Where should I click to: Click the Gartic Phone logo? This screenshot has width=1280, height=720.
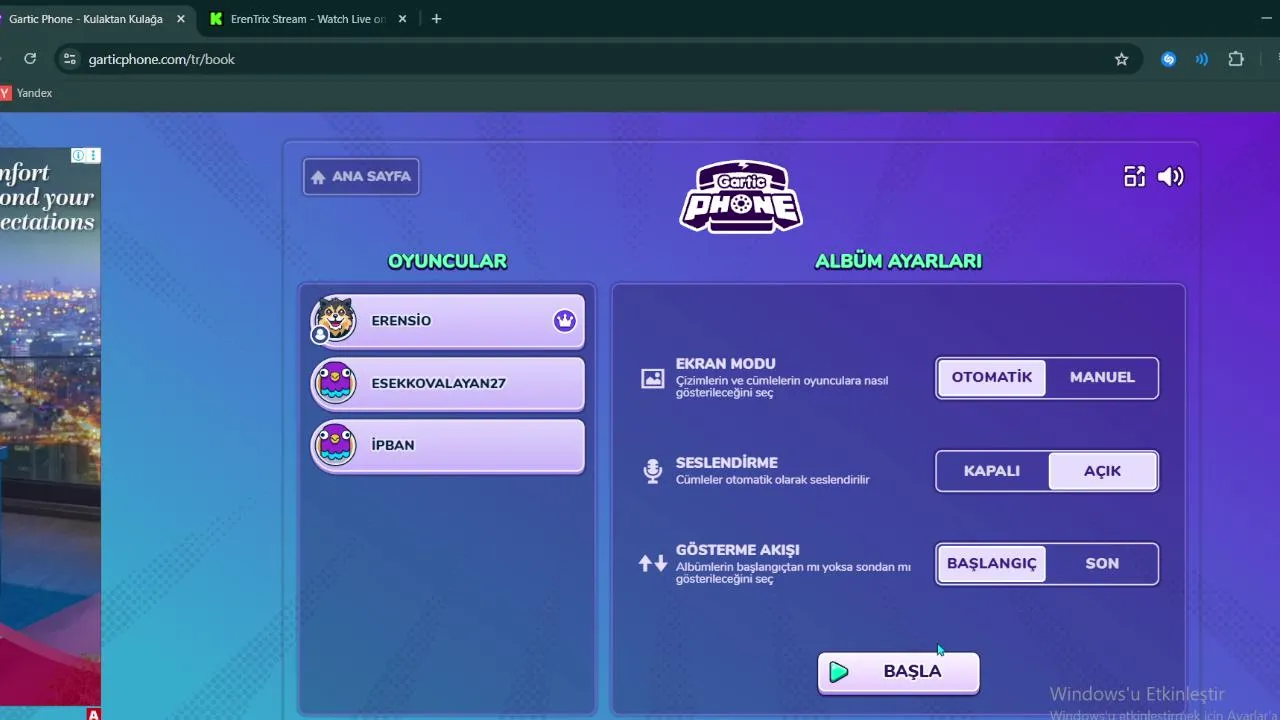click(741, 196)
